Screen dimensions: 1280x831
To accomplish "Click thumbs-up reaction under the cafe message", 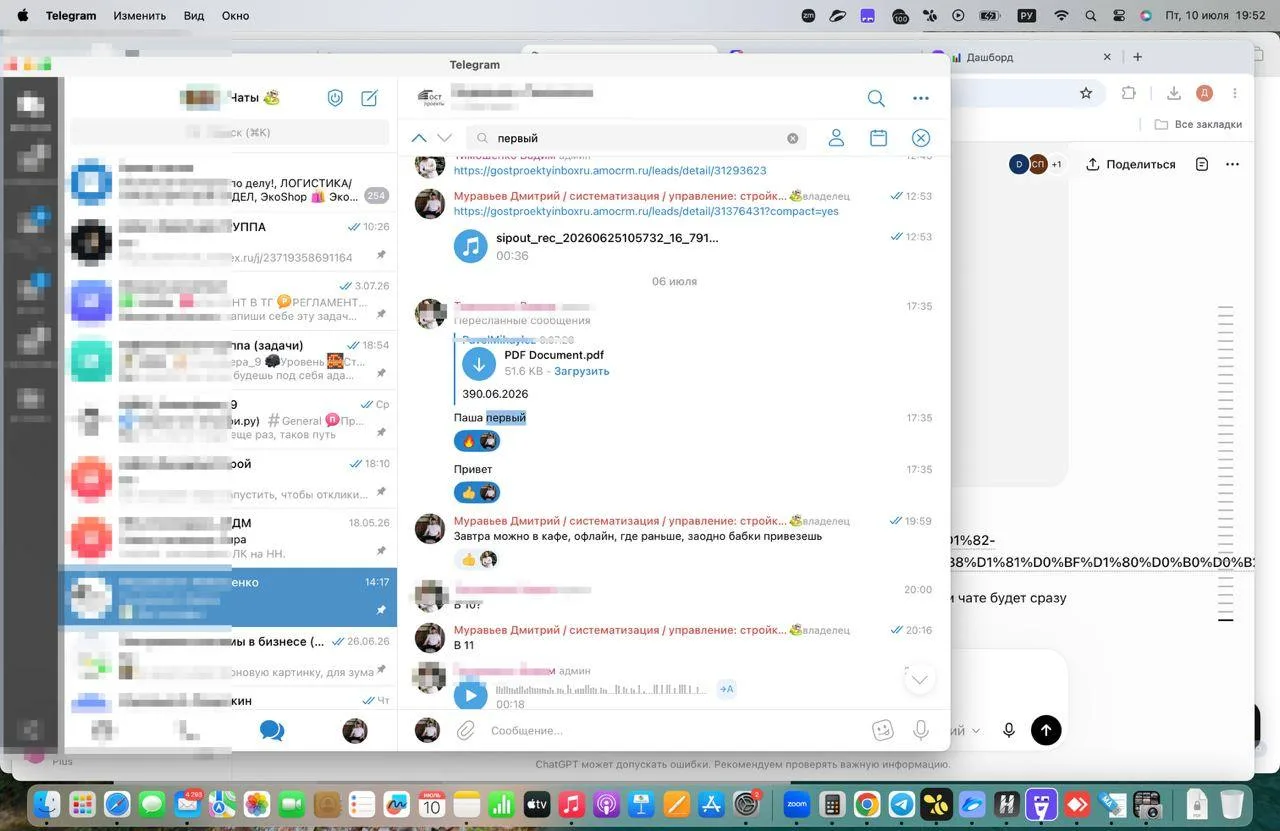I will [477, 559].
